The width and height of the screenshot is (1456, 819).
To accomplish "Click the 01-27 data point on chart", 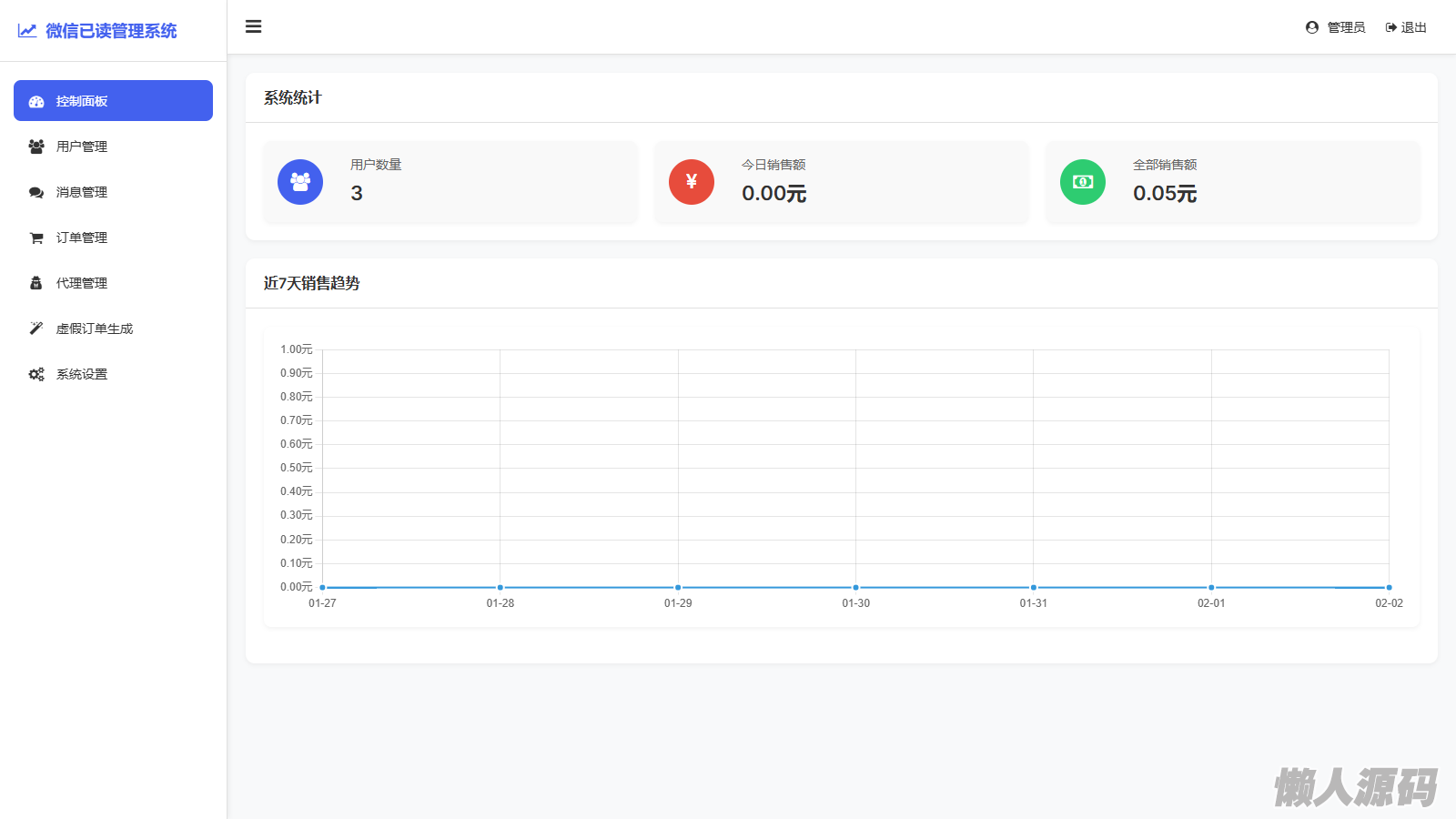I will [323, 588].
